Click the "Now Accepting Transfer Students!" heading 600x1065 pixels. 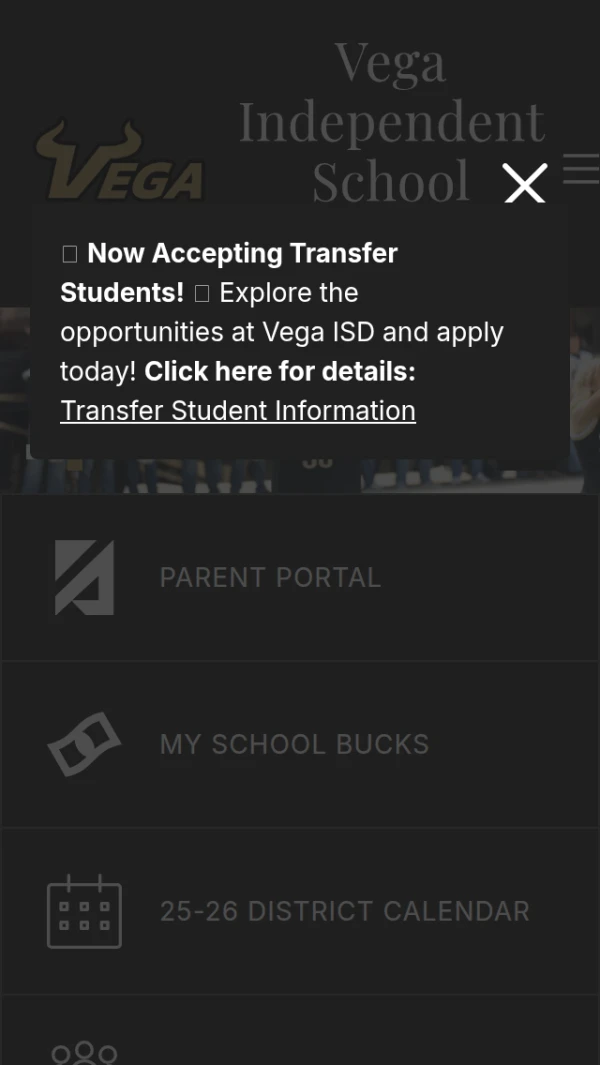(242, 254)
